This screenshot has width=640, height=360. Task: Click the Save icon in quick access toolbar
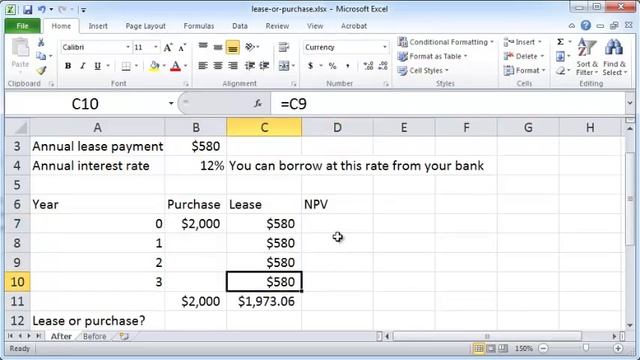pos(27,9)
